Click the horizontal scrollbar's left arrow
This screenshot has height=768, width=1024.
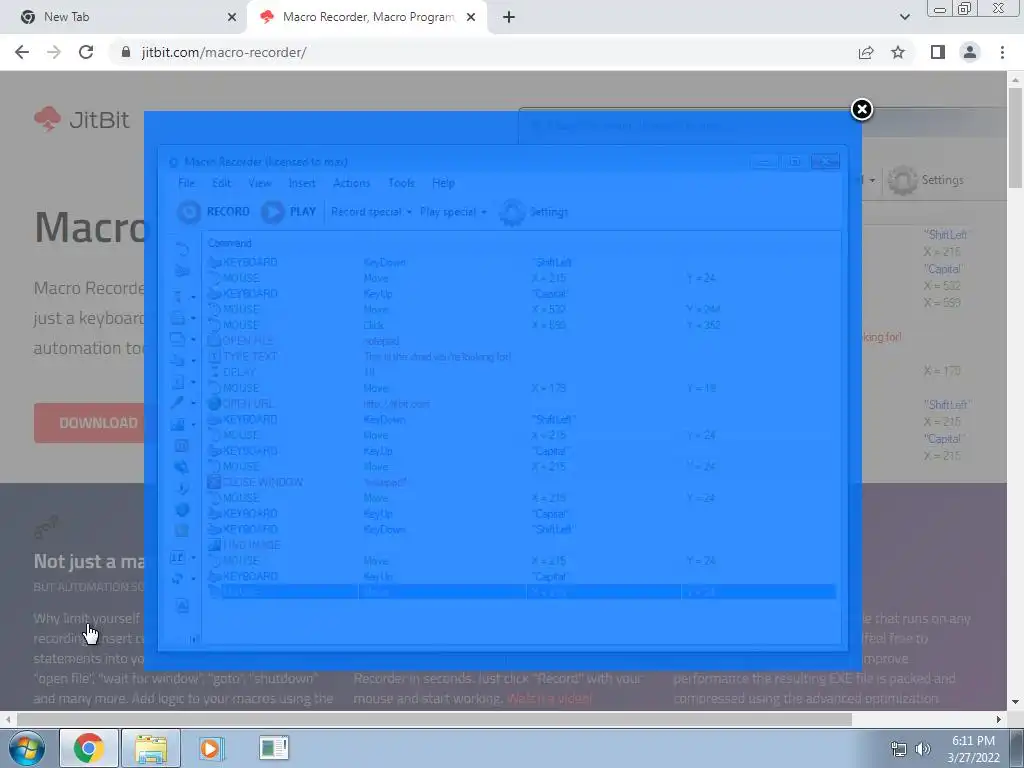click(7, 719)
